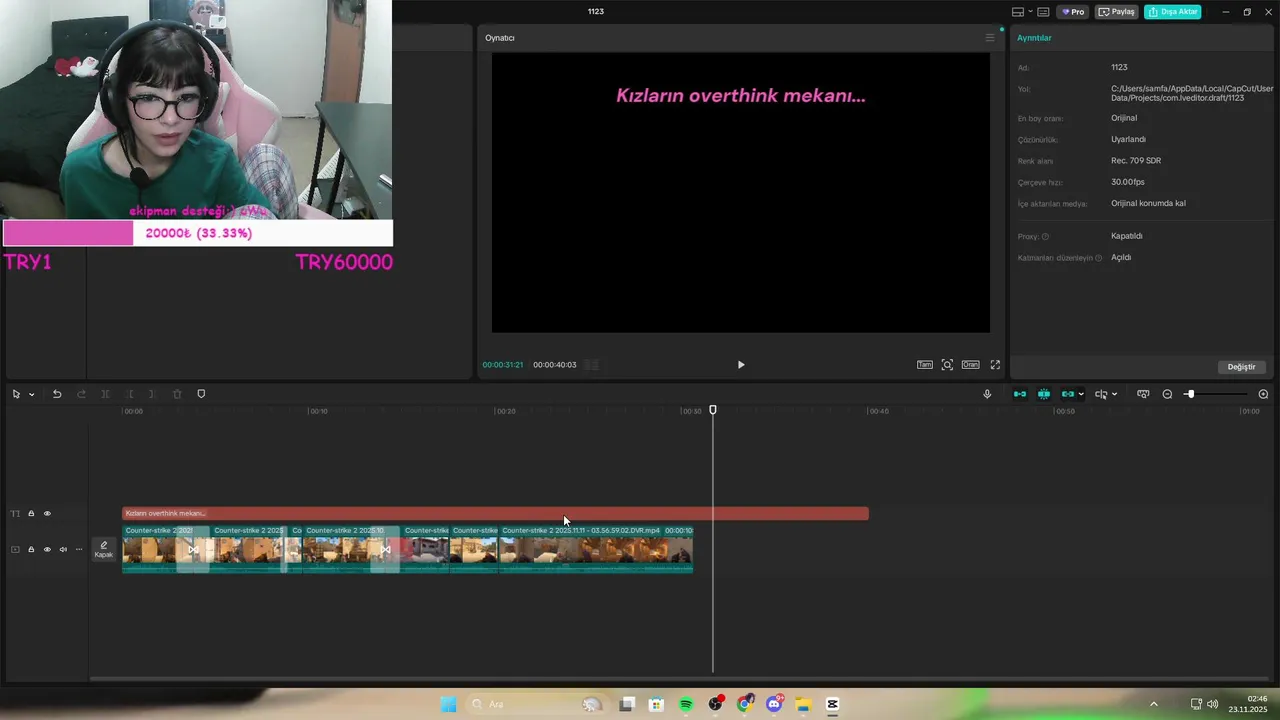Lock the main video track
Screen dimensions: 1280x720
pos(31,549)
